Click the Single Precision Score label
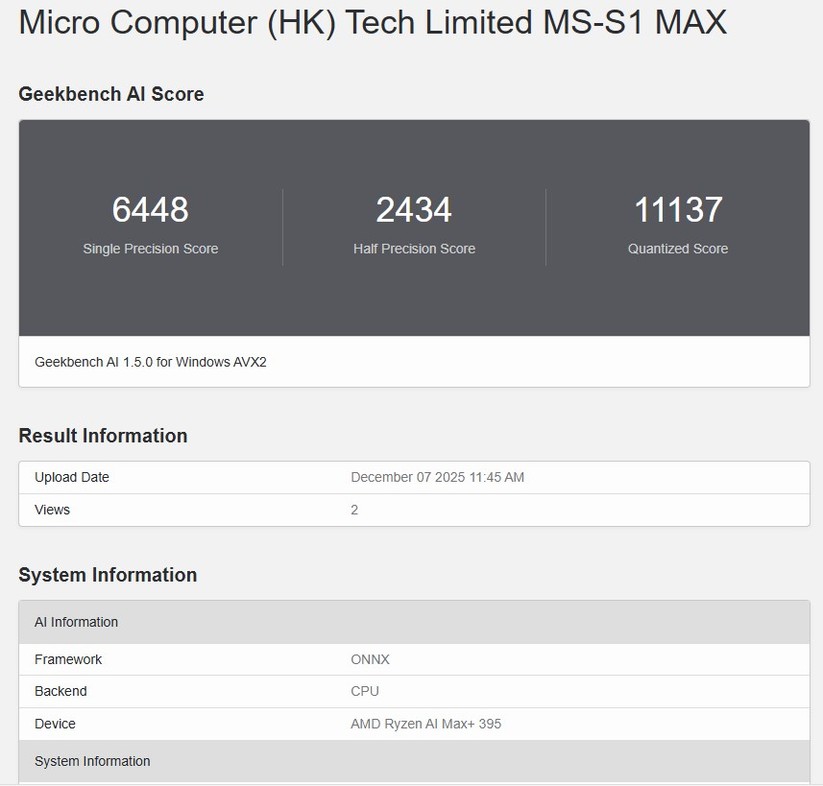 (x=150, y=249)
